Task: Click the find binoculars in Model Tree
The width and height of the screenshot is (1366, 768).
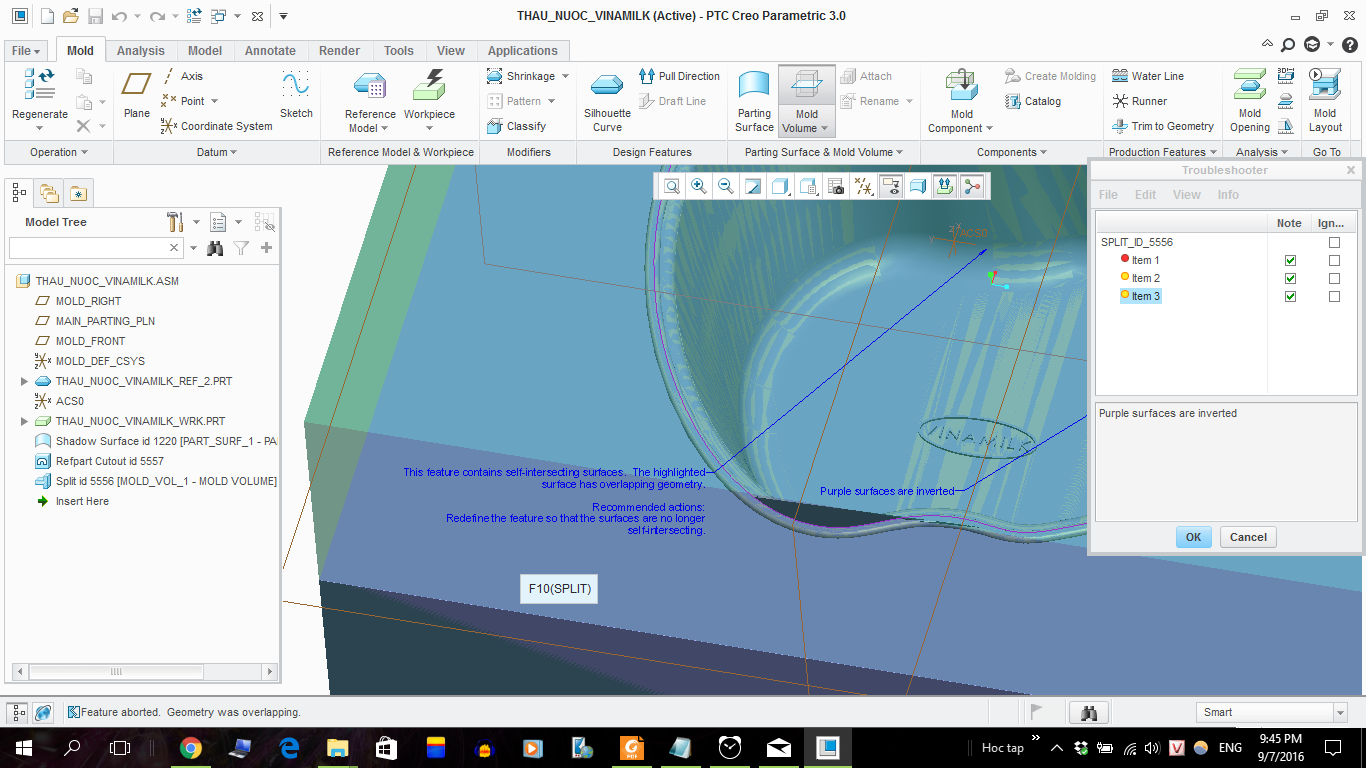Action: (214, 248)
